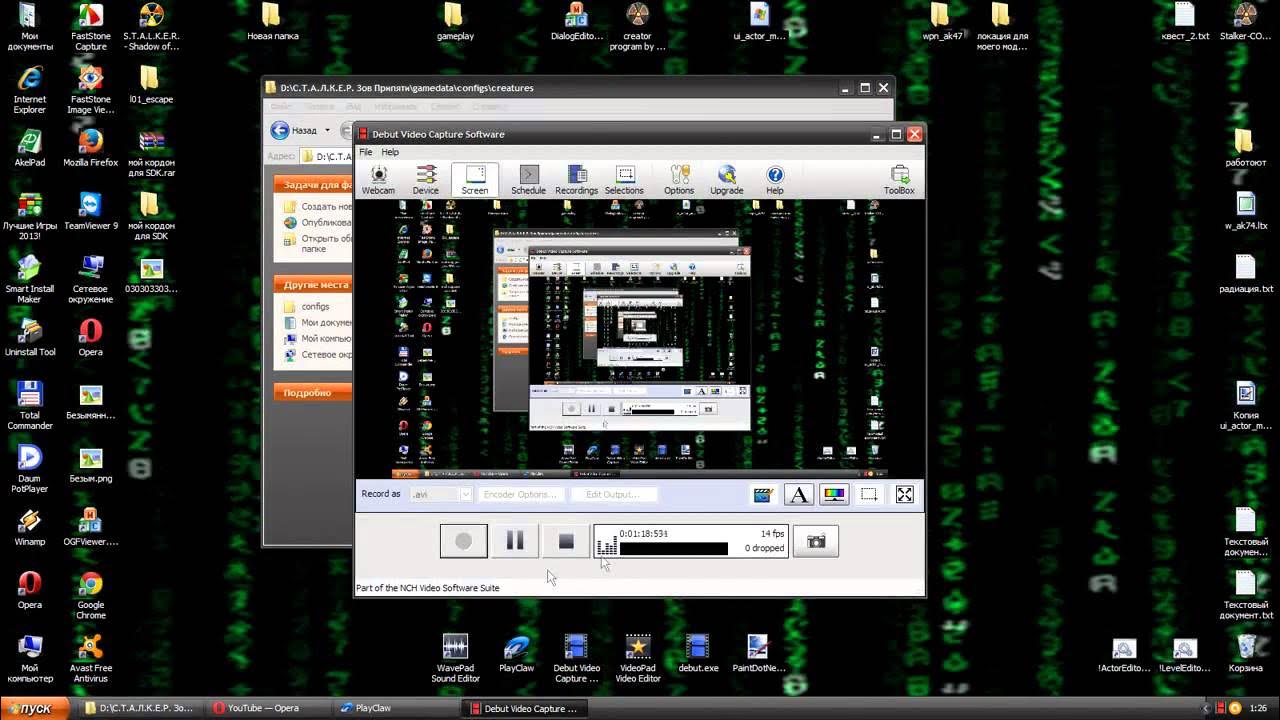This screenshot has width=1280, height=720.
Task: Click the Upgrade toolbar icon
Action: pyautogui.click(x=727, y=180)
